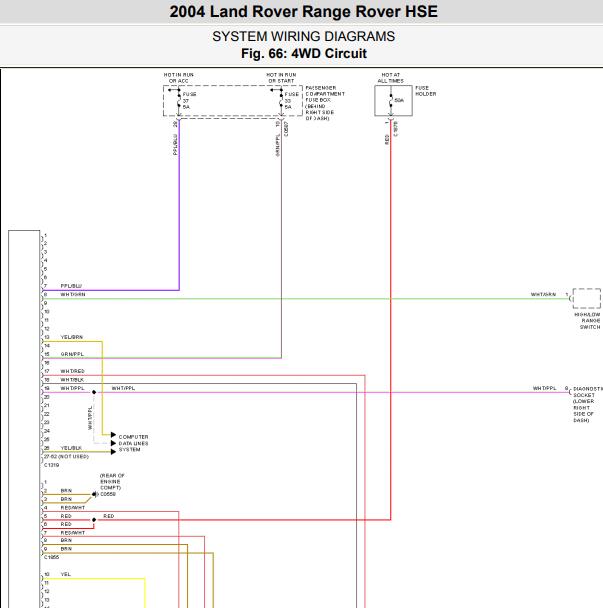Click the BRN label at pin 9
This screenshot has width=603, height=608.
tap(66, 549)
